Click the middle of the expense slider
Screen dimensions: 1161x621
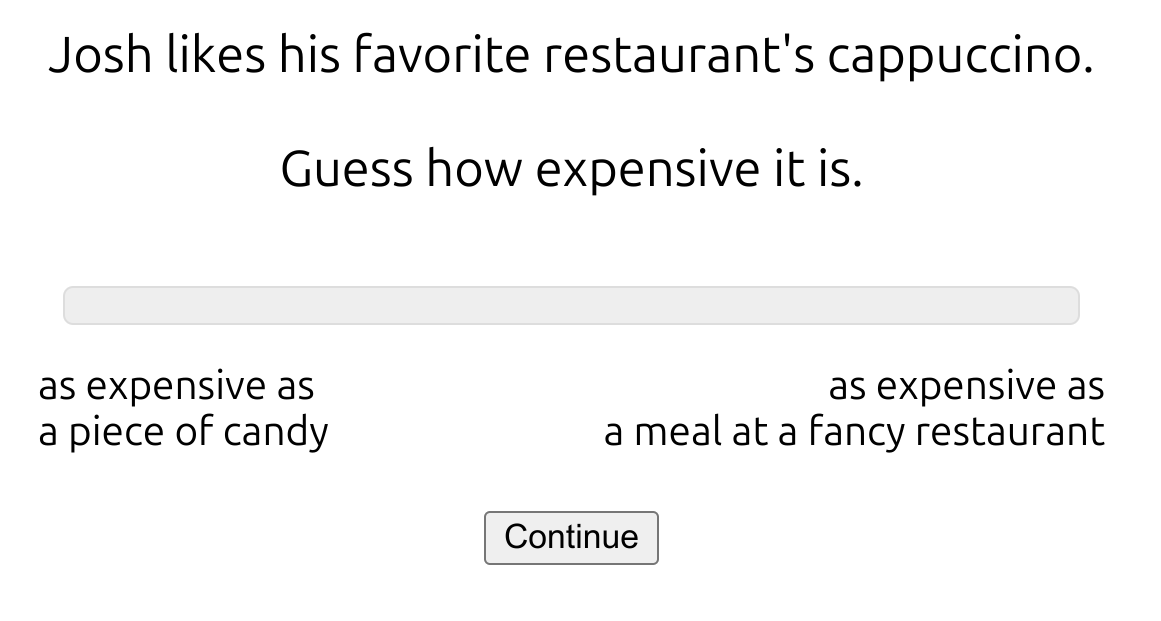571,305
